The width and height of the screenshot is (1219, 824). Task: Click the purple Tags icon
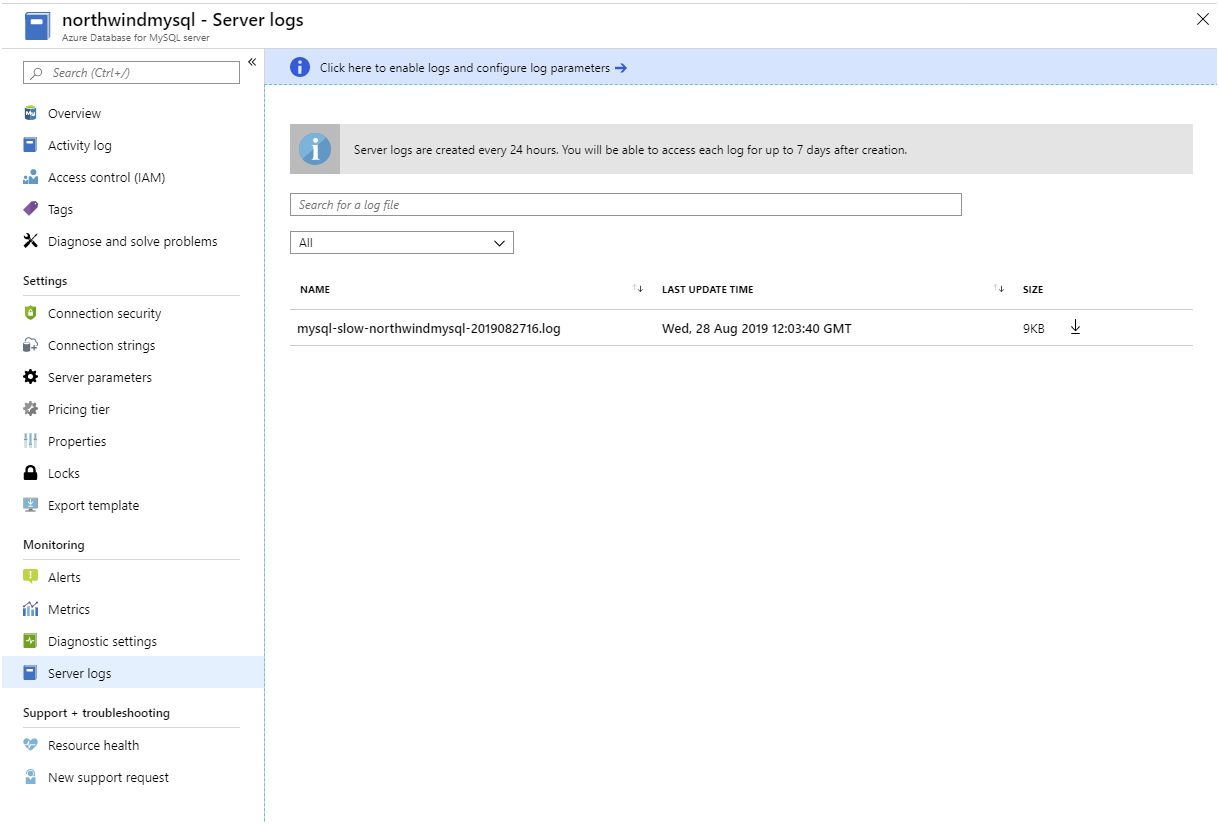pos(30,209)
